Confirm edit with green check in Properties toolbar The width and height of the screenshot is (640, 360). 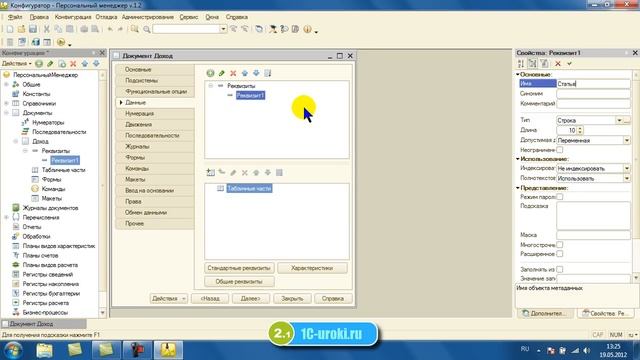[569, 64]
